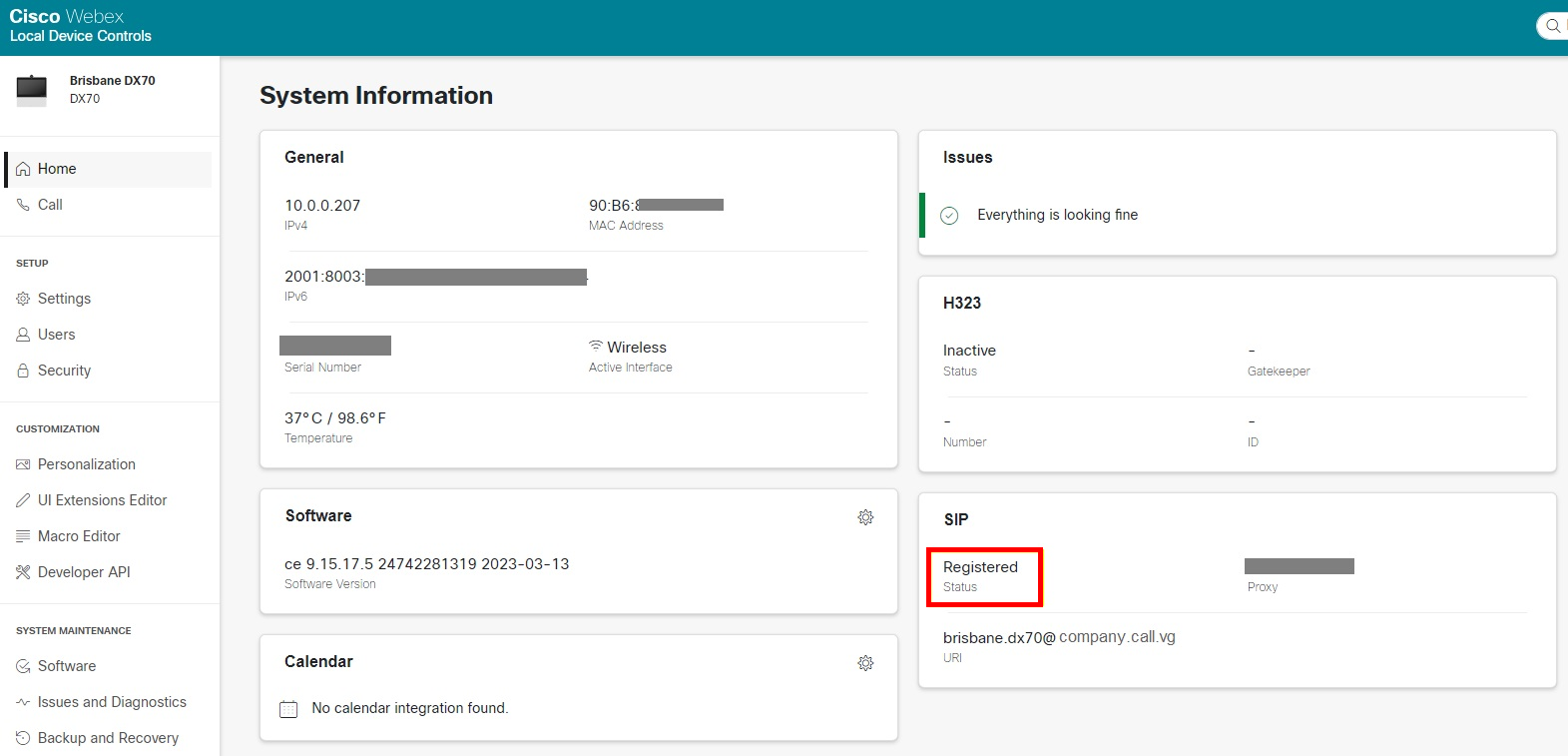Click the Security lock icon
Viewport: 1568px width, 756px height.
[23, 371]
